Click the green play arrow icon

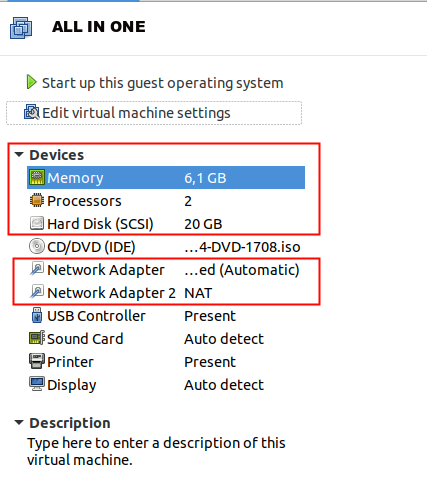(x=31, y=82)
